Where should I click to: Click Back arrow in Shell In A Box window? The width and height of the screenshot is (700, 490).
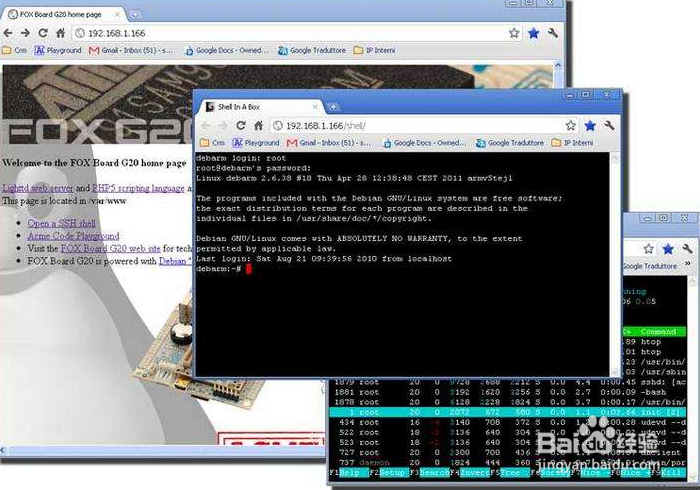(205, 126)
